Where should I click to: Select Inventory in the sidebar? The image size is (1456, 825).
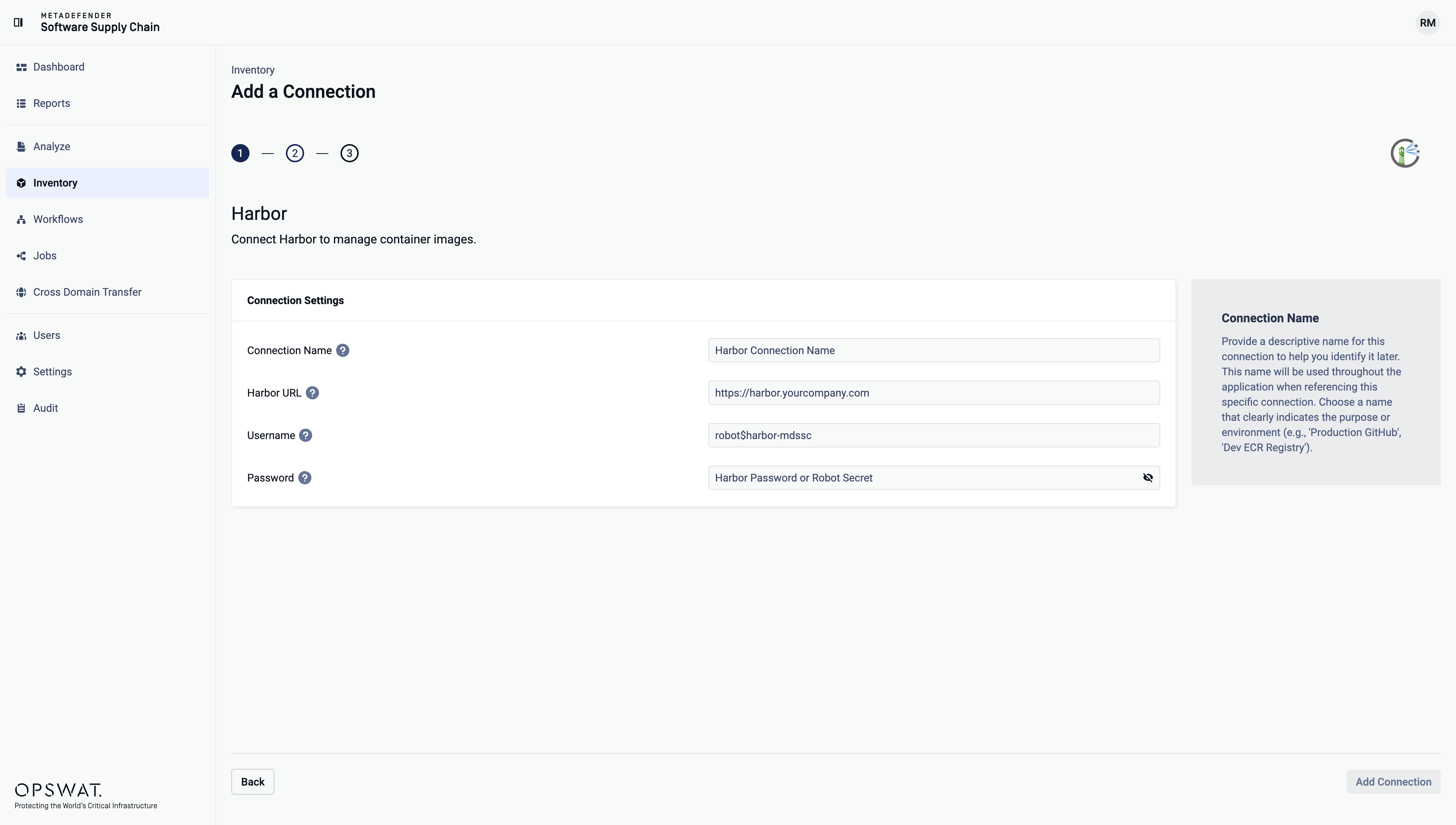coord(108,182)
